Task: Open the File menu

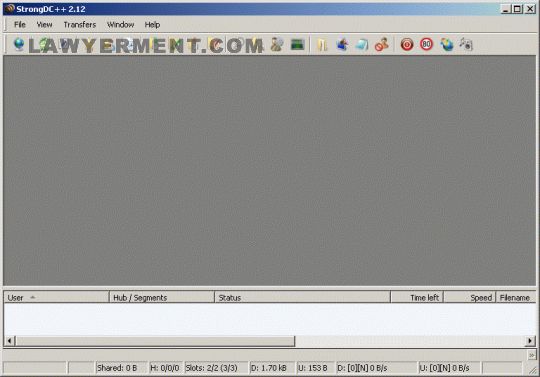Action: pos(20,24)
